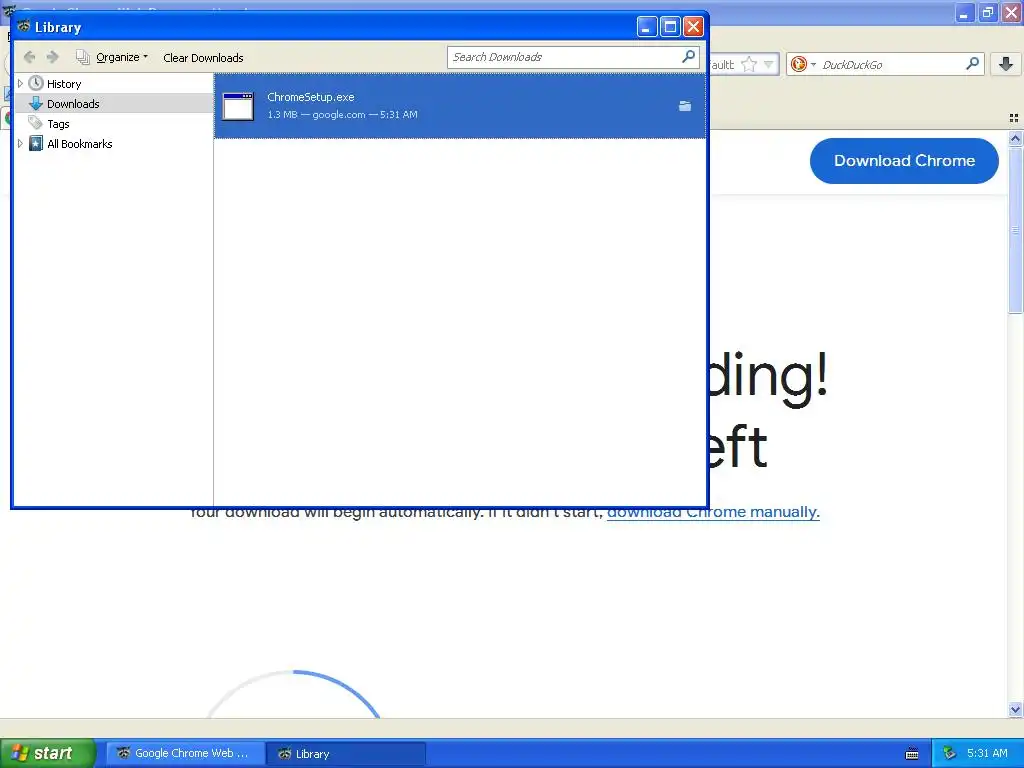Screen dimensions: 1024x768
Task: Open the Windows start menu
Action: coord(48,753)
